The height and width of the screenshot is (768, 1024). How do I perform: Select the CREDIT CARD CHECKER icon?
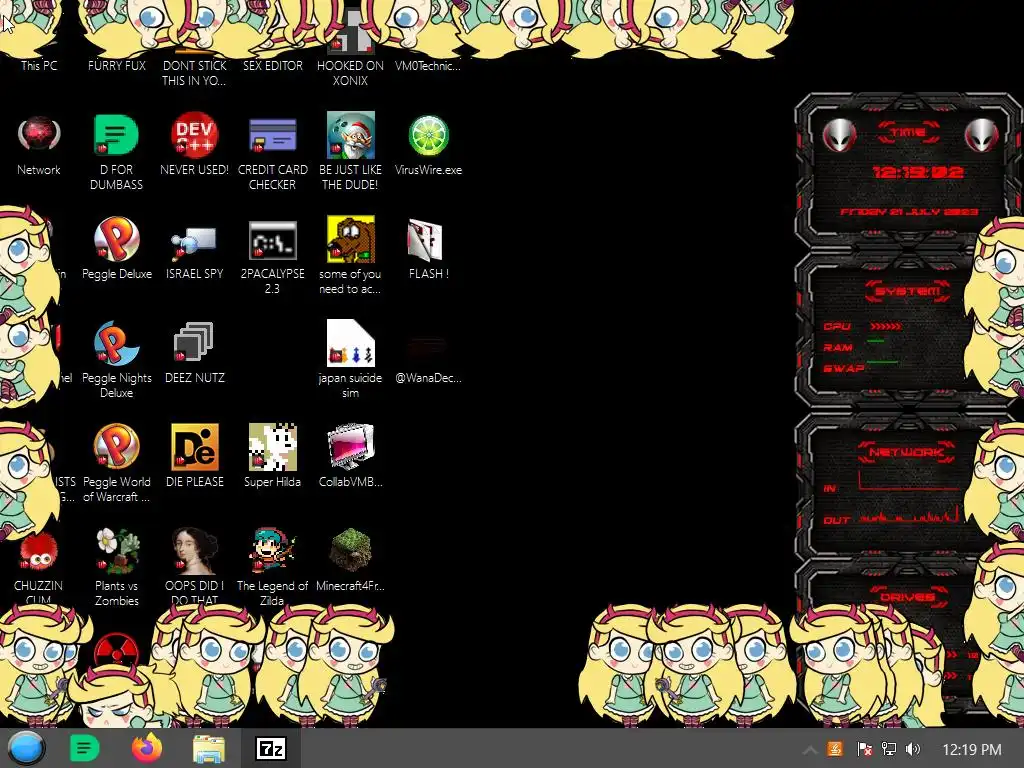click(x=272, y=136)
